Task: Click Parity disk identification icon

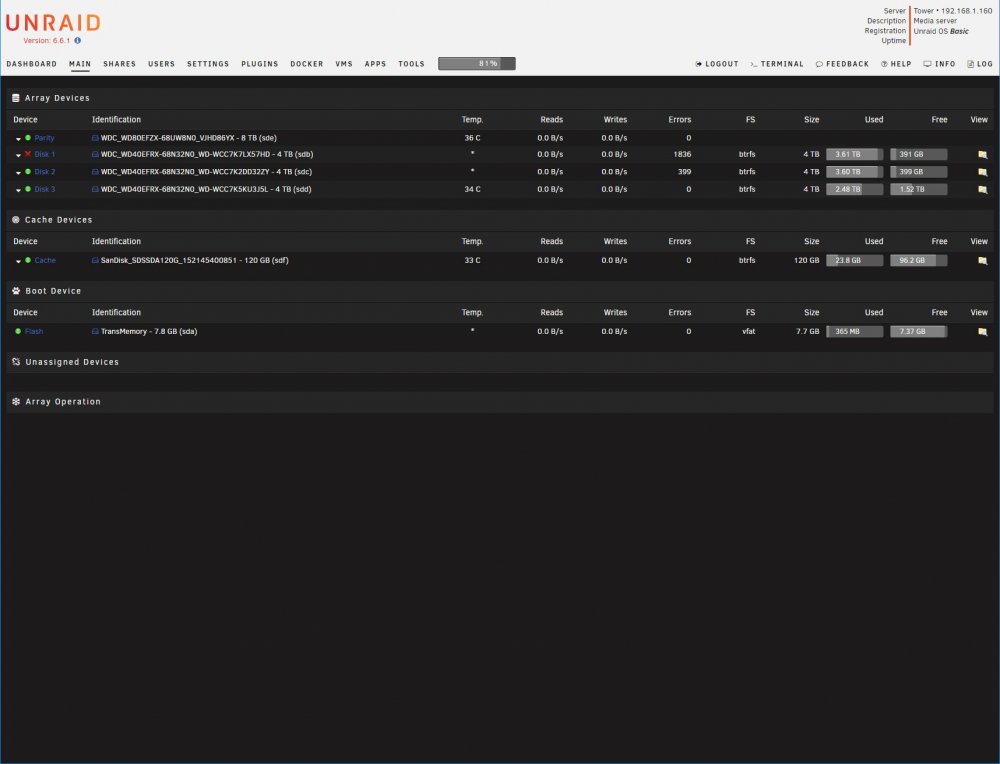Action: (95, 138)
